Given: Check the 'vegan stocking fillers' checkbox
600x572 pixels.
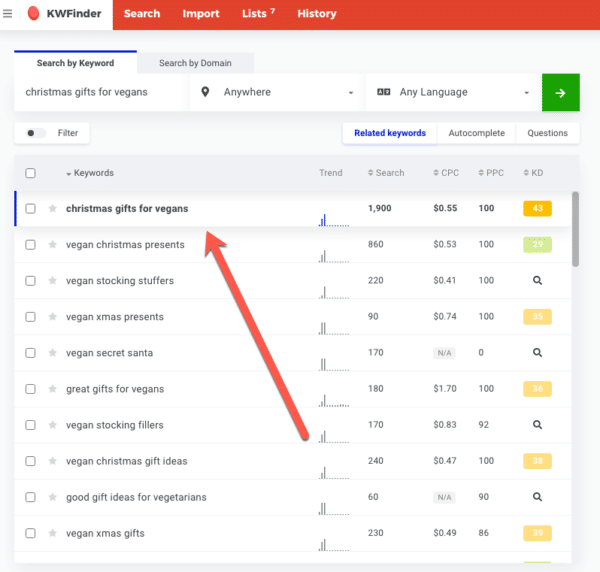Looking at the screenshot, I should (x=31, y=425).
